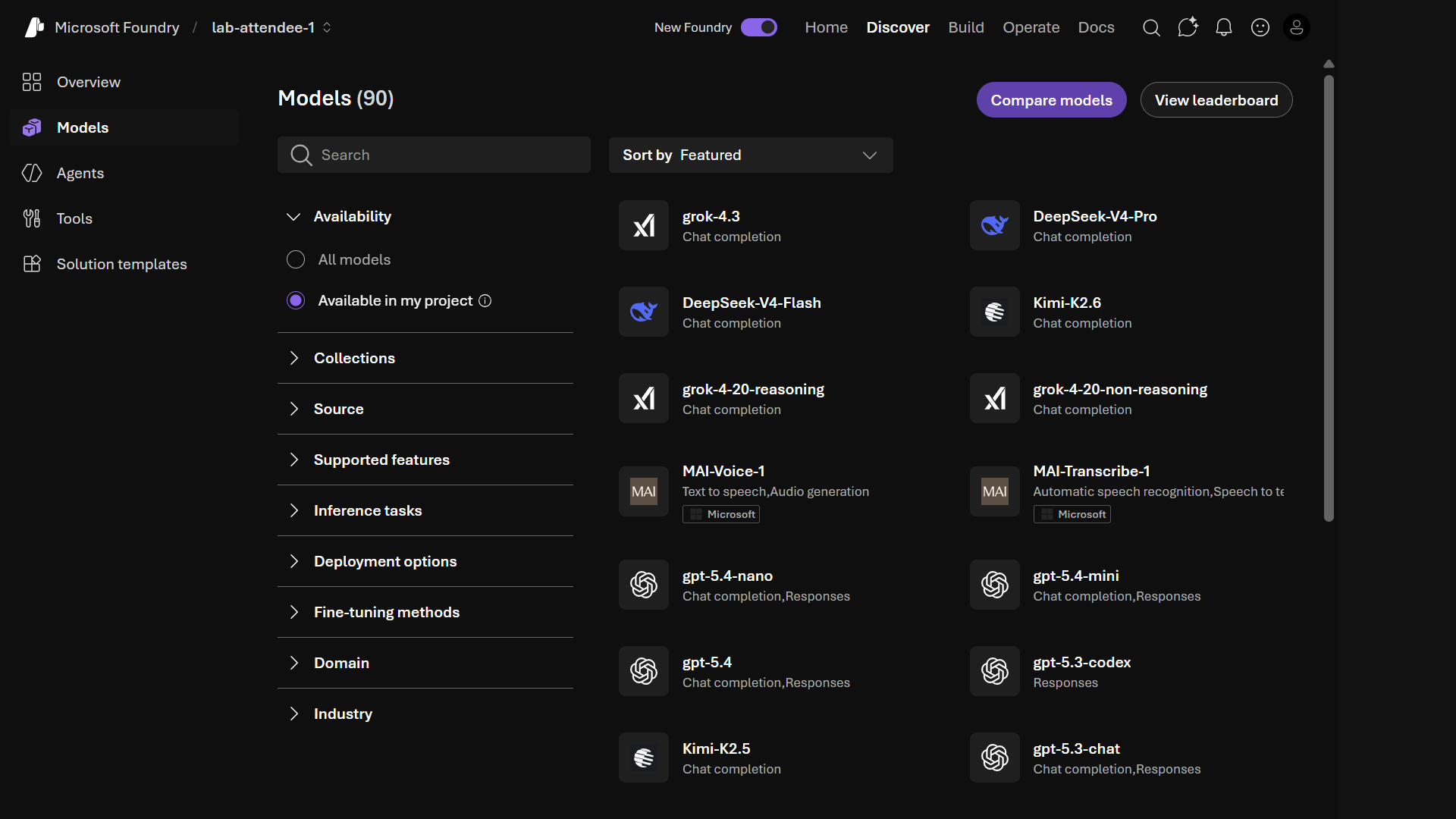Open the chat sparkle icon in header
This screenshot has width=1456, height=819.
[1188, 27]
